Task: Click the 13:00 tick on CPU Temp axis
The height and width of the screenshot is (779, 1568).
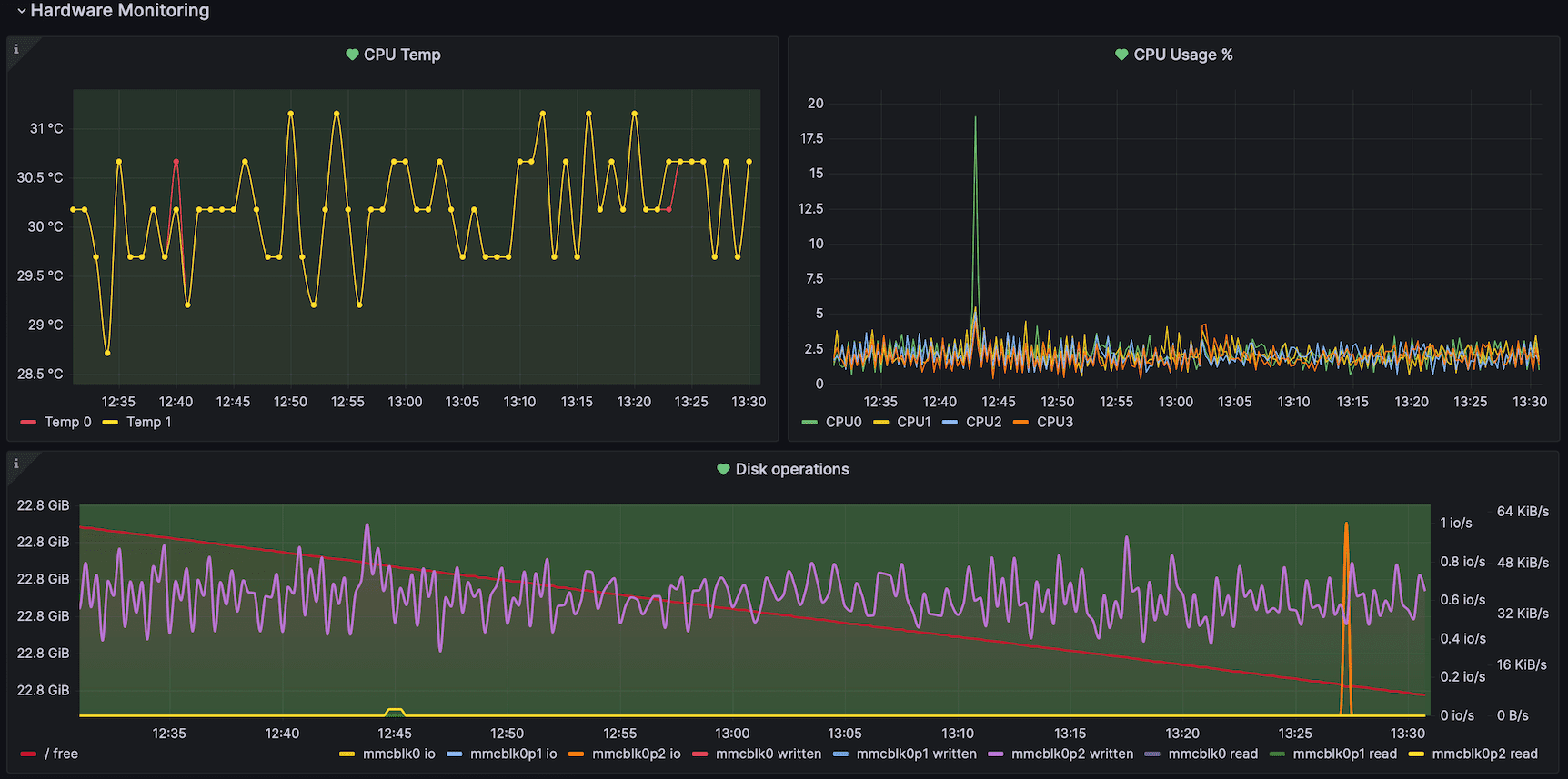Action: pos(405,402)
